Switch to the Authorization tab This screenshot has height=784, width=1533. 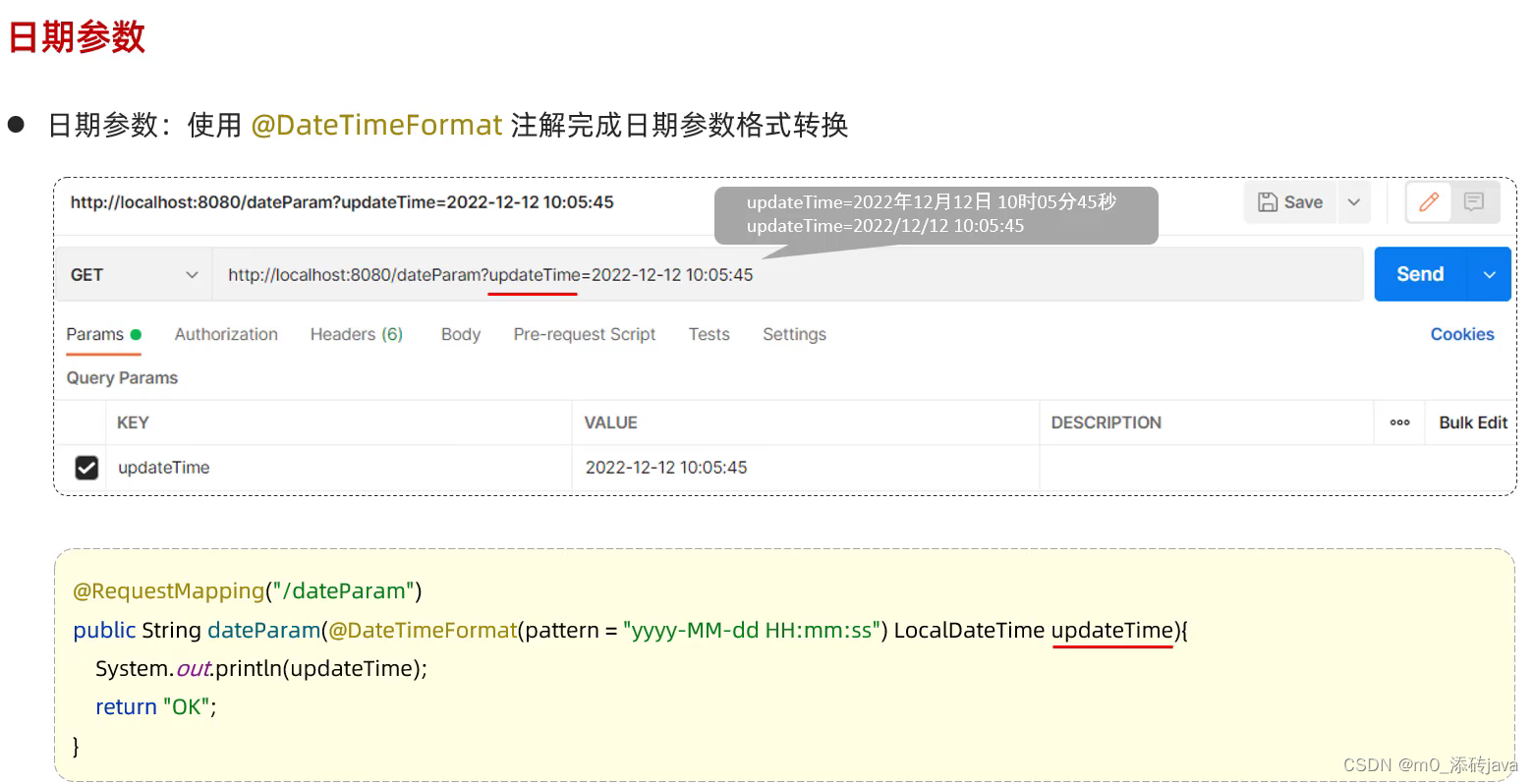[x=225, y=334]
